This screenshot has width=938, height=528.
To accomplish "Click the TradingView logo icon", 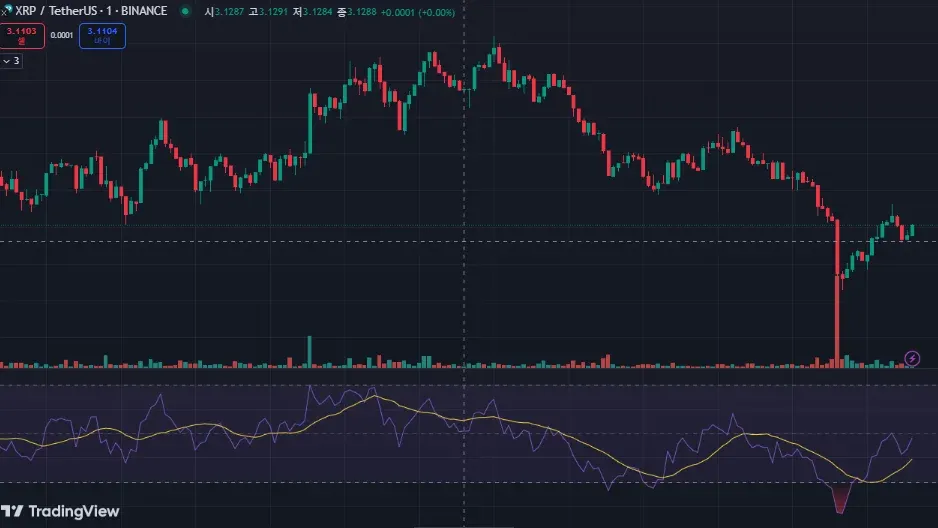I will pos(12,511).
